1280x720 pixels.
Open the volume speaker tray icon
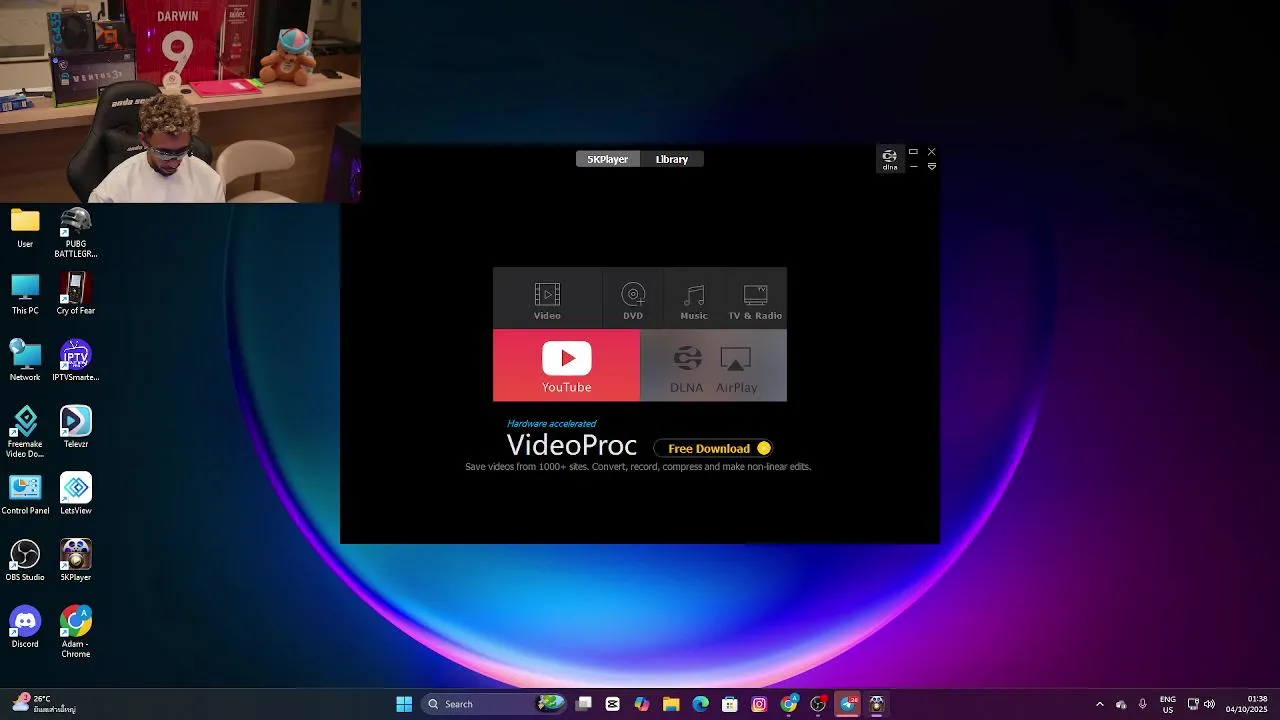point(1210,704)
